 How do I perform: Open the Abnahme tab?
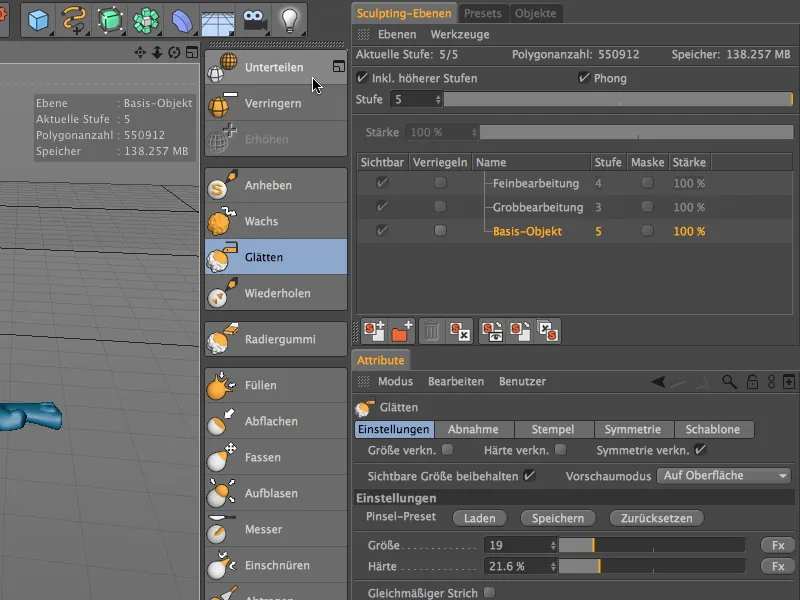pos(473,429)
